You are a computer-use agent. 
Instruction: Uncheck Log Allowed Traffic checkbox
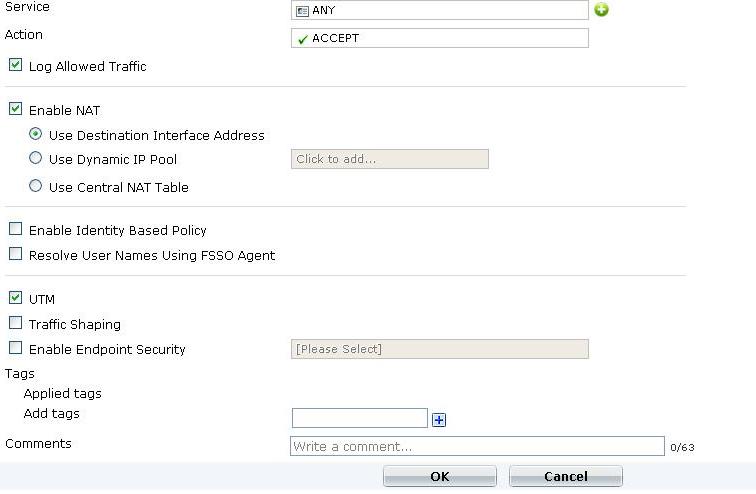[x=15, y=66]
